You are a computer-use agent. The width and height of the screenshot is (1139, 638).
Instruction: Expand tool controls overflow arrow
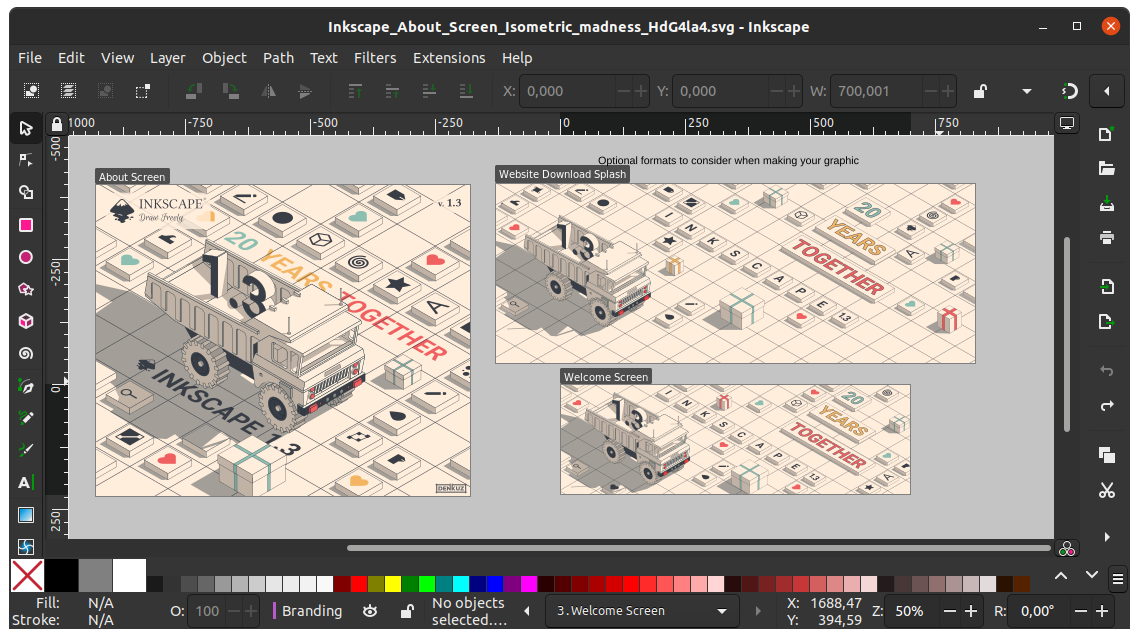[1026, 91]
